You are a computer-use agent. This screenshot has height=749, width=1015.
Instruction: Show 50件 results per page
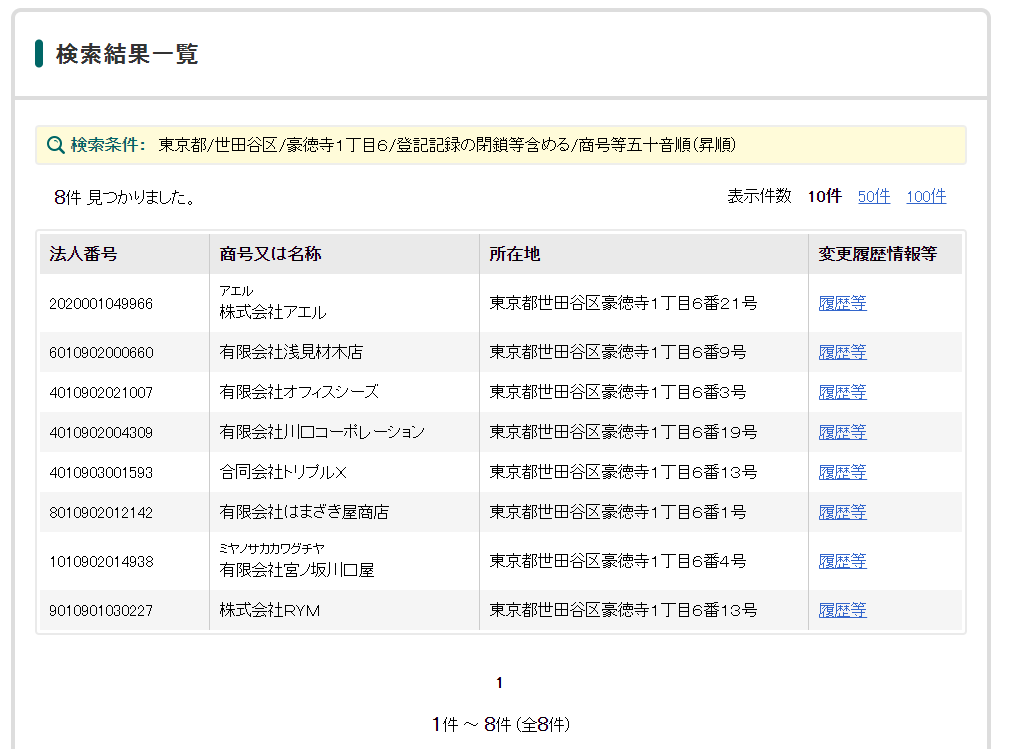[x=874, y=196]
